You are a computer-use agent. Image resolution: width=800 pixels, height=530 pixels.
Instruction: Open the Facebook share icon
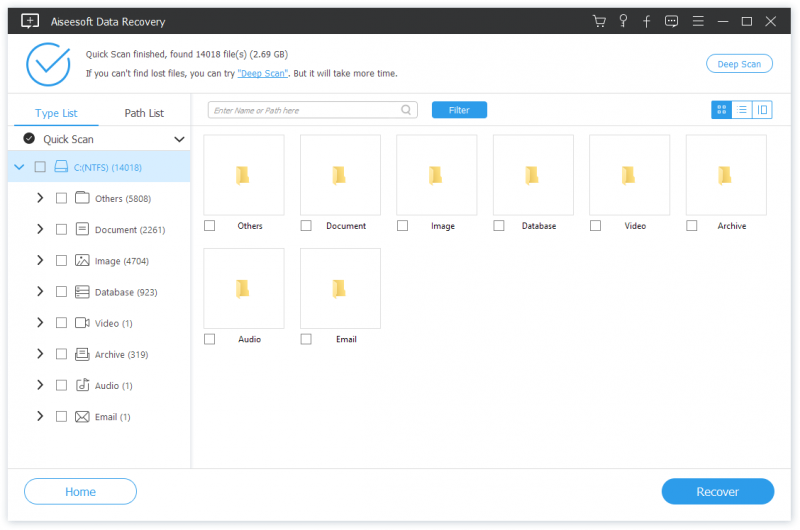click(x=646, y=21)
